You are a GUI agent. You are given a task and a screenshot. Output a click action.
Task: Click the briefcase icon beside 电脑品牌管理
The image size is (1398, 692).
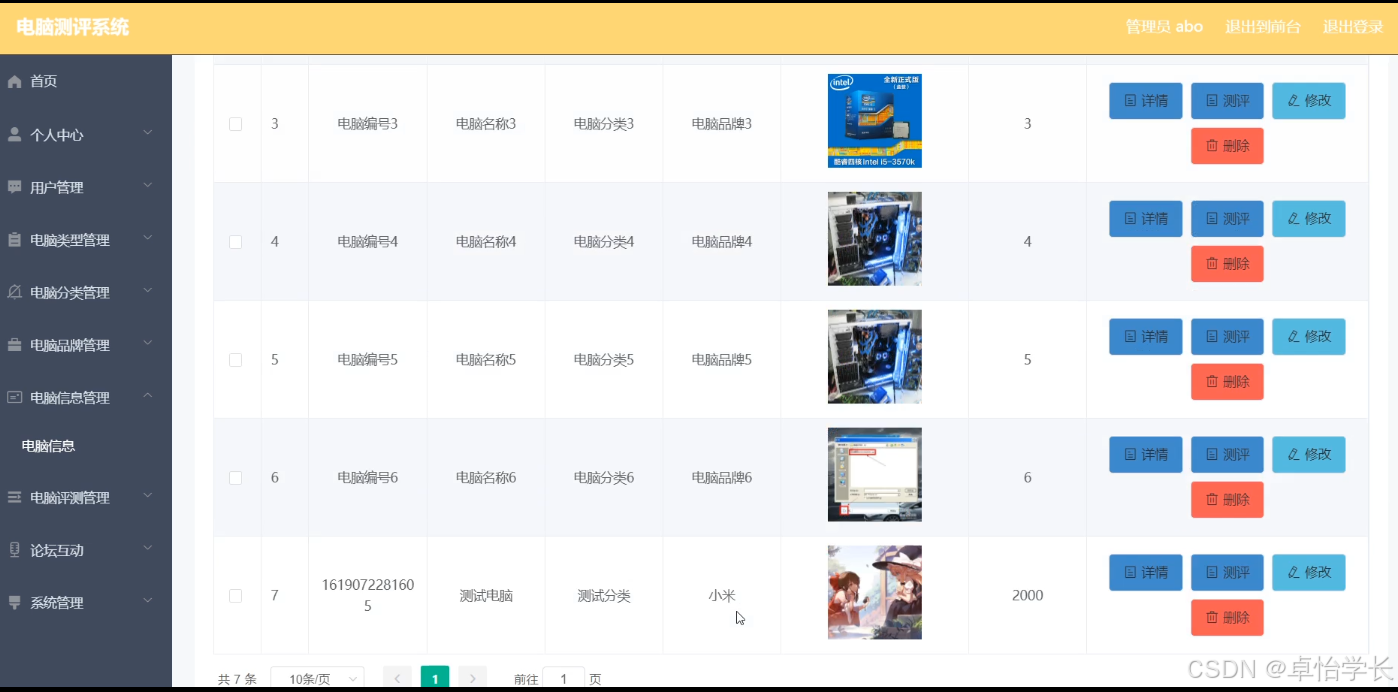[x=14, y=345]
